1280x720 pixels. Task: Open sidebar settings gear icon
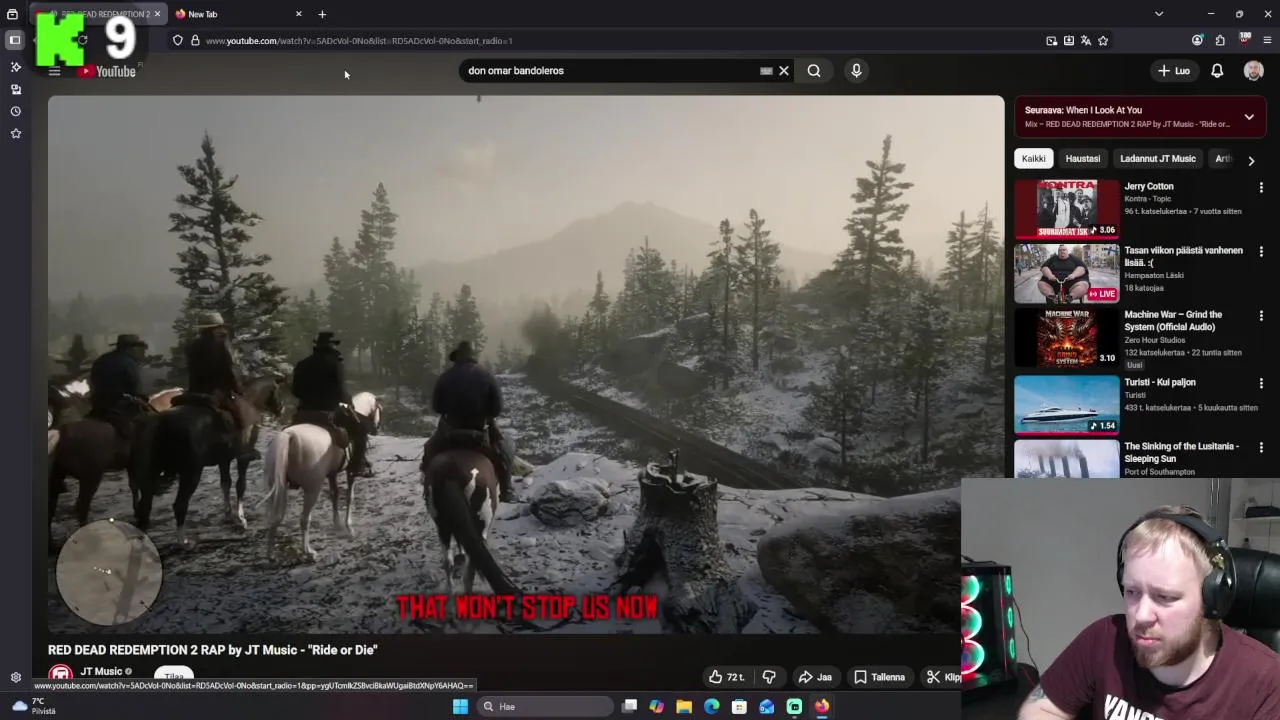pos(15,677)
